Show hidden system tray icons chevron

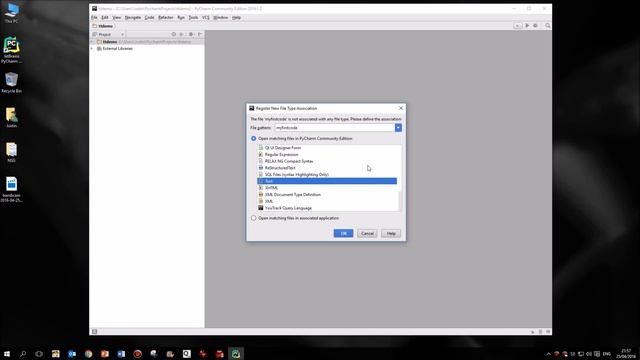point(548,354)
